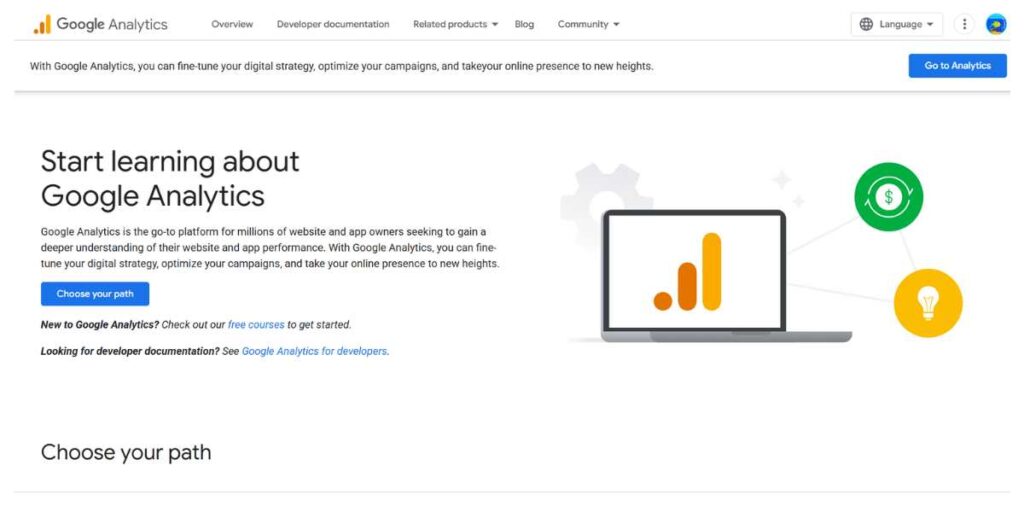Screen dimensions: 1024x512
Task: Click the yellow lightbulb illustration icon
Action: click(927, 303)
